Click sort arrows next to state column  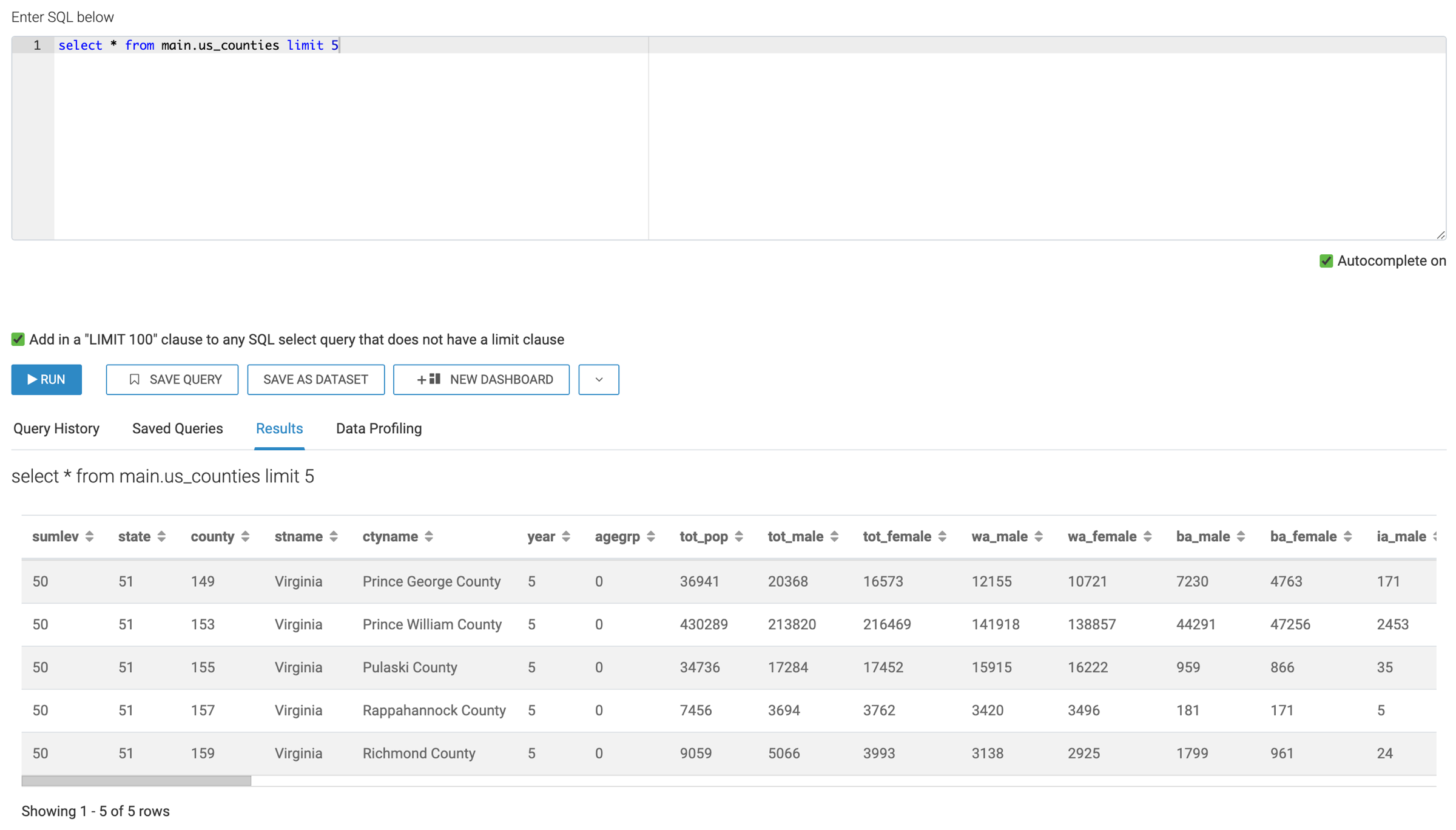[x=161, y=536]
